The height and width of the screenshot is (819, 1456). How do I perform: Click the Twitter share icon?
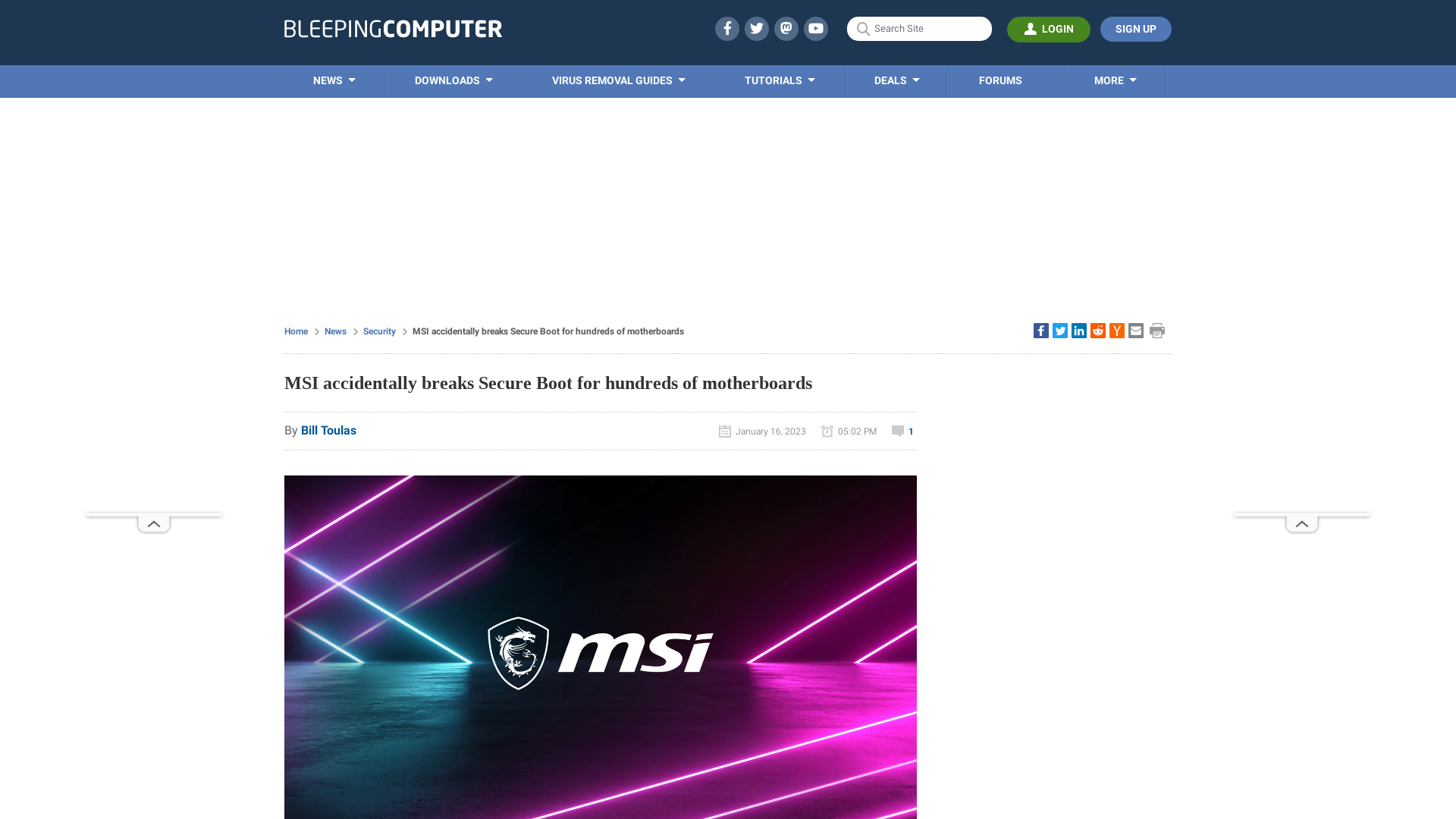tap(1059, 330)
